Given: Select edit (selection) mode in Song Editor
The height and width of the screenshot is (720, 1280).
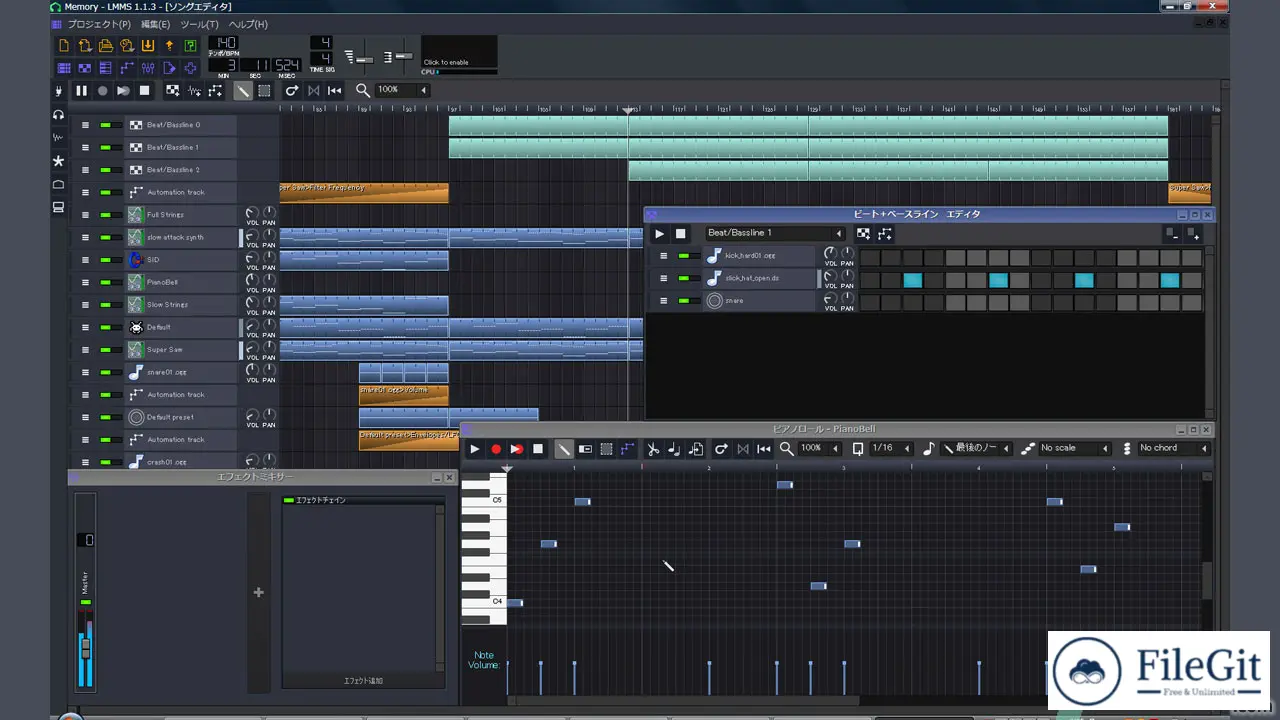Looking at the screenshot, I should (264, 90).
